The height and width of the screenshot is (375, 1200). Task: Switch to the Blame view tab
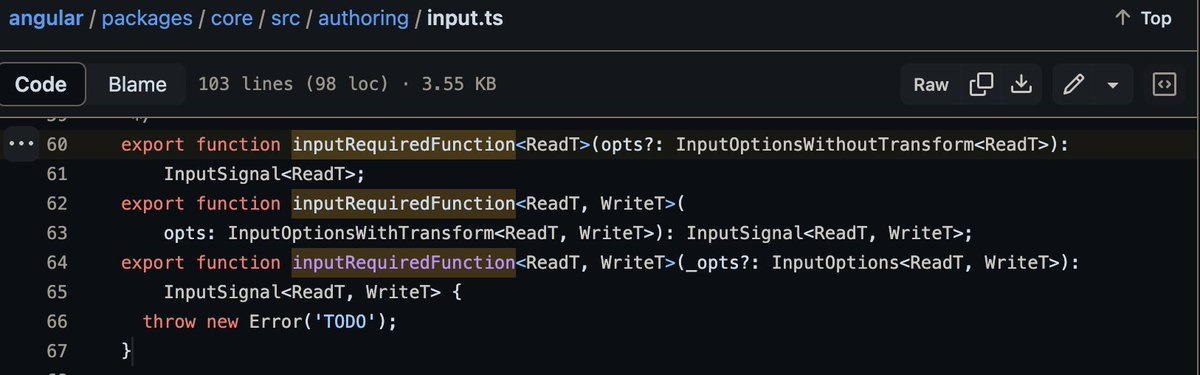click(x=137, y=85)
